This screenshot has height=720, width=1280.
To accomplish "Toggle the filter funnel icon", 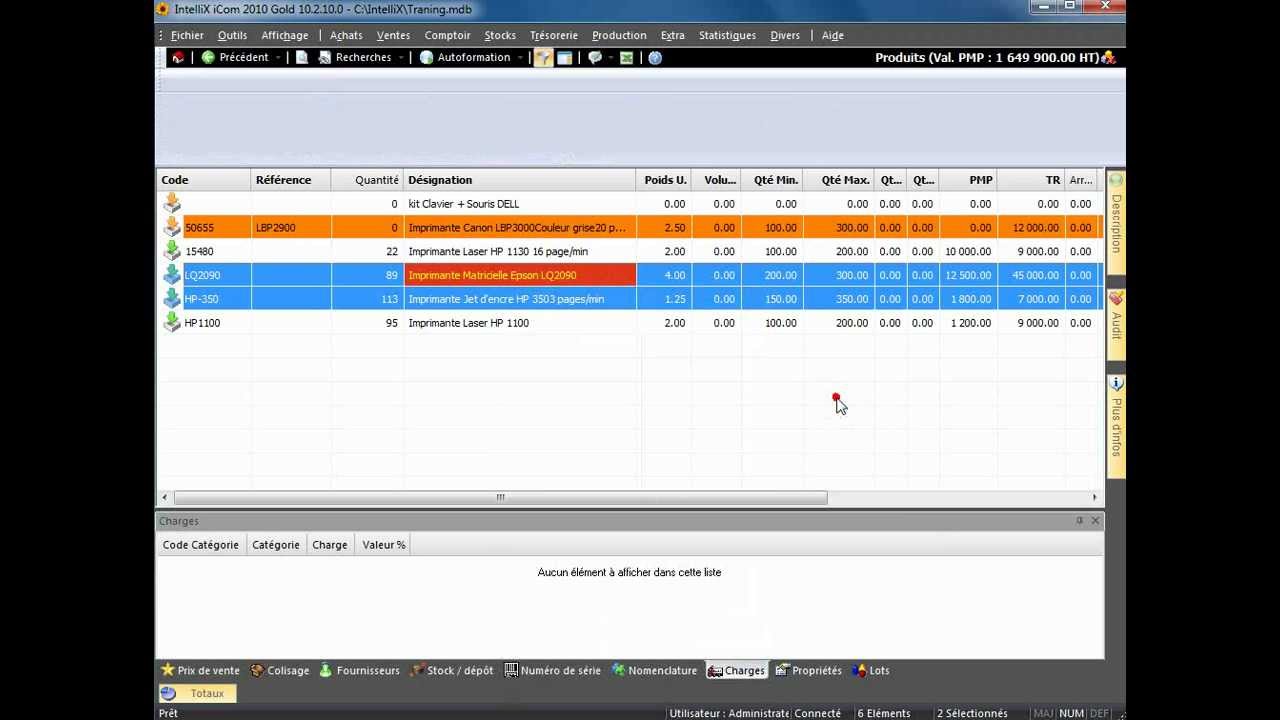I will [543, 58].
